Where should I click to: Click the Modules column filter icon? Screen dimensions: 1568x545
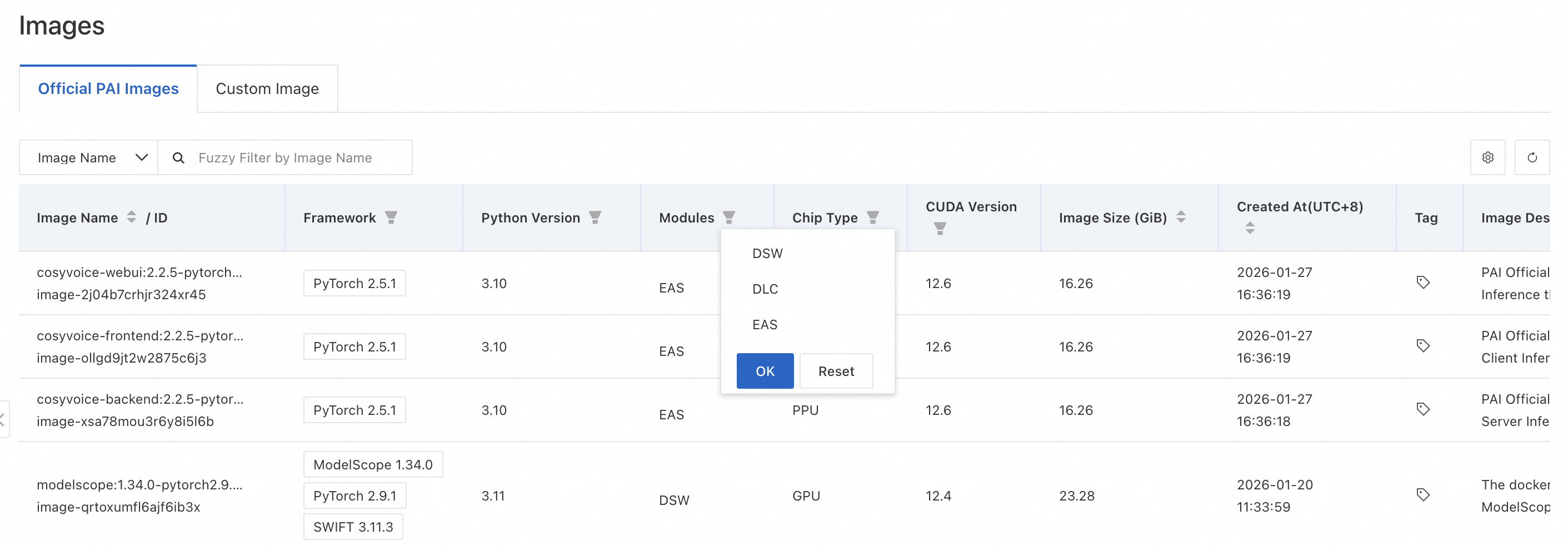click(728, 217)
